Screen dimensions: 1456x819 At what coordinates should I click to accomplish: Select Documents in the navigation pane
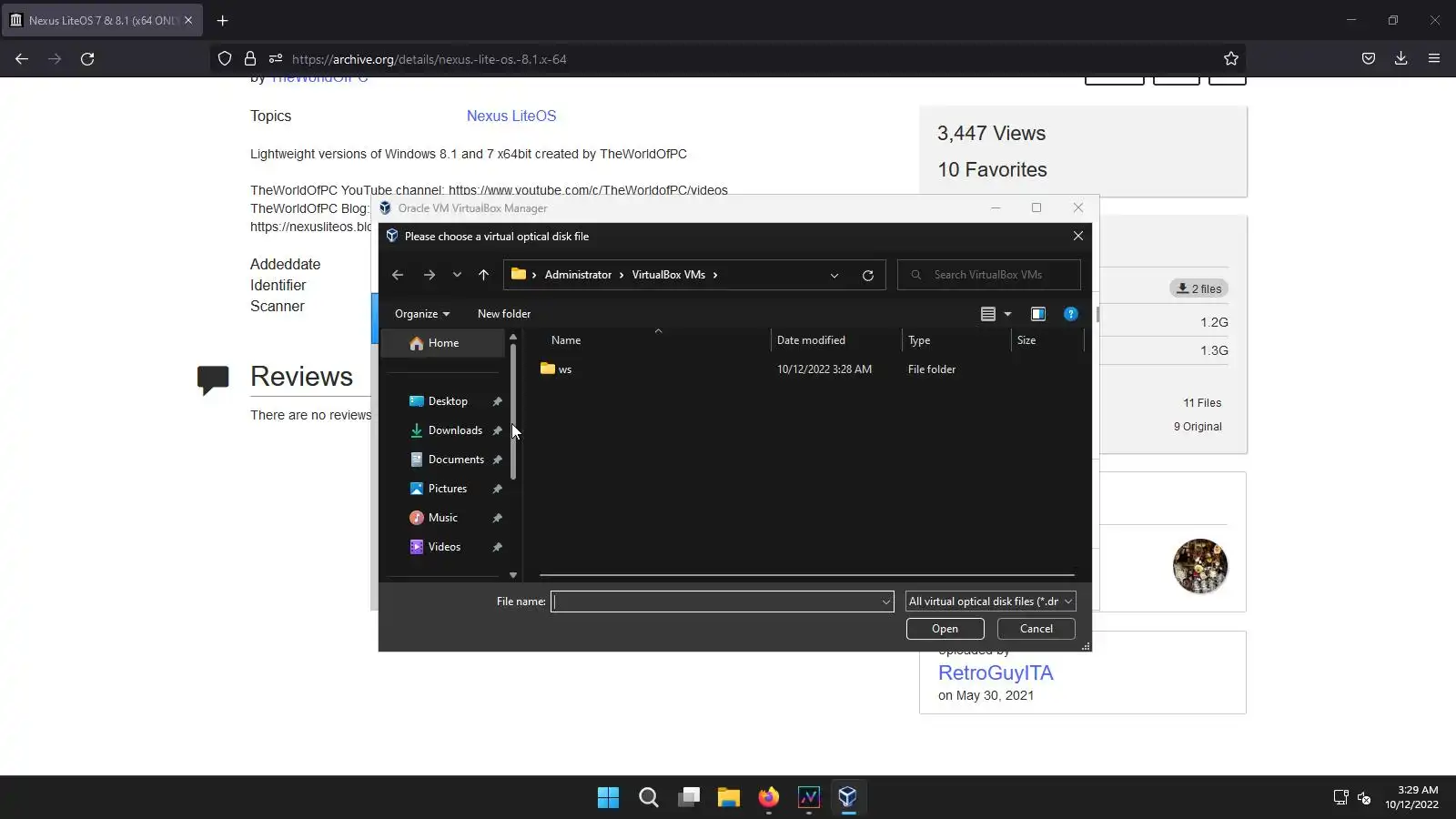click(x=456, y=460)
